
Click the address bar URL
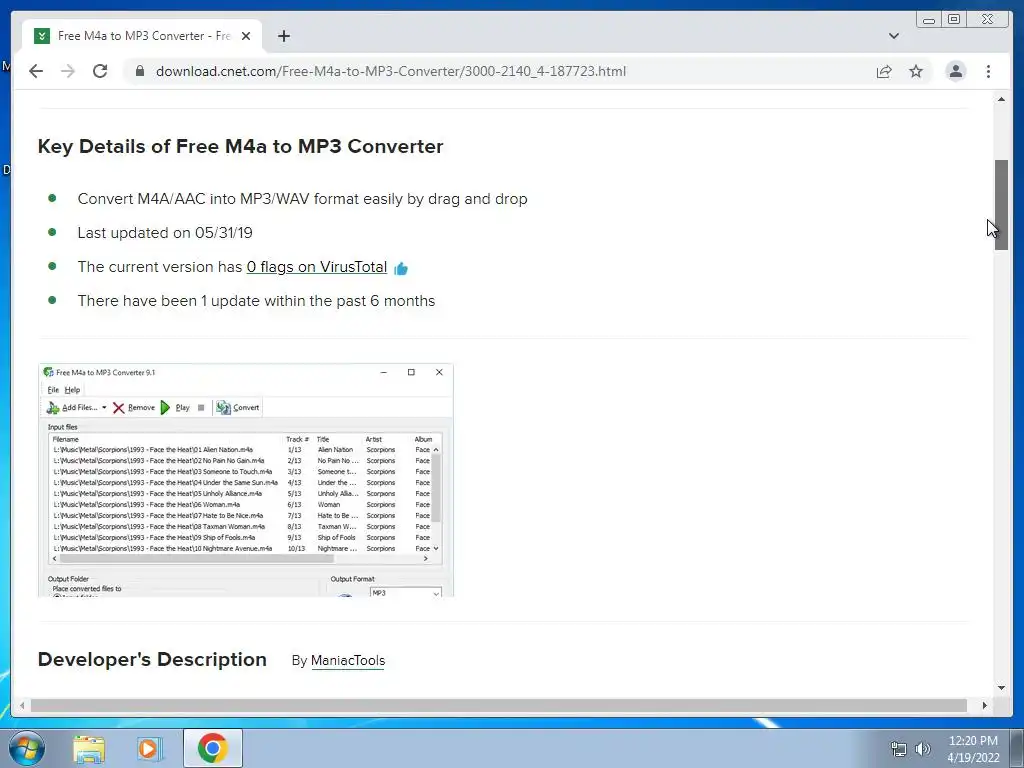pos(391,71)
